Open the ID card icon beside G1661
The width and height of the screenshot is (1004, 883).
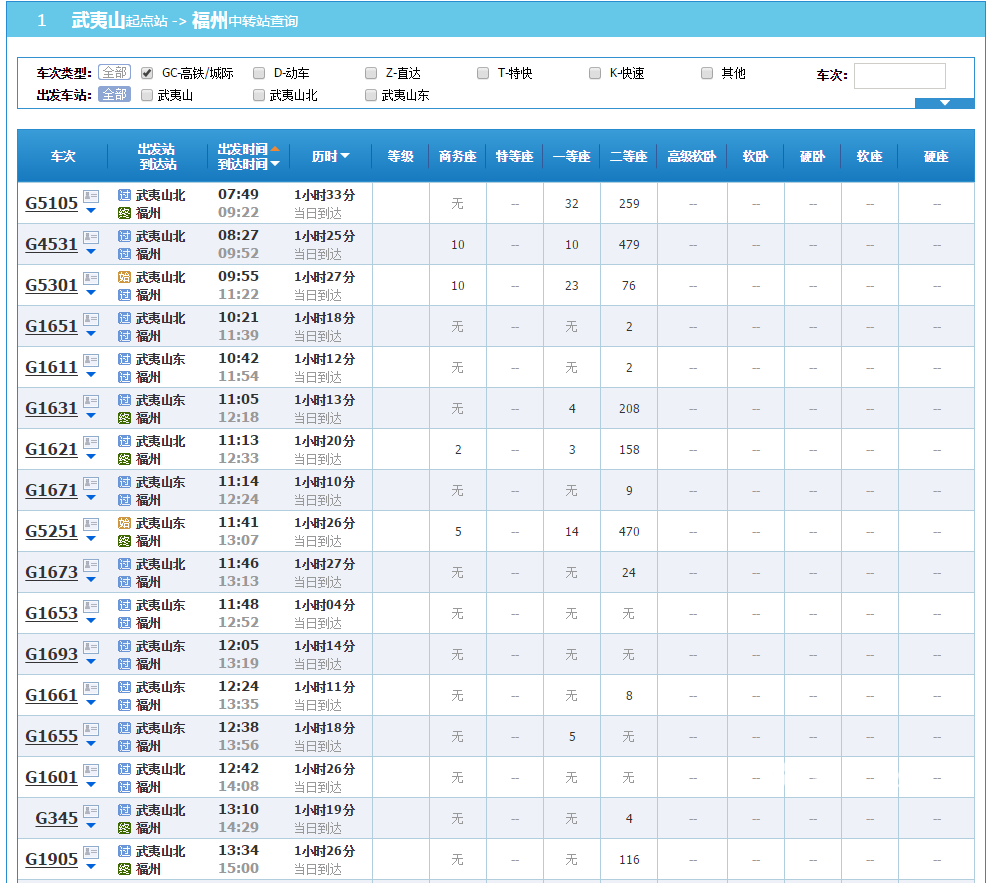tap(91, 688)
